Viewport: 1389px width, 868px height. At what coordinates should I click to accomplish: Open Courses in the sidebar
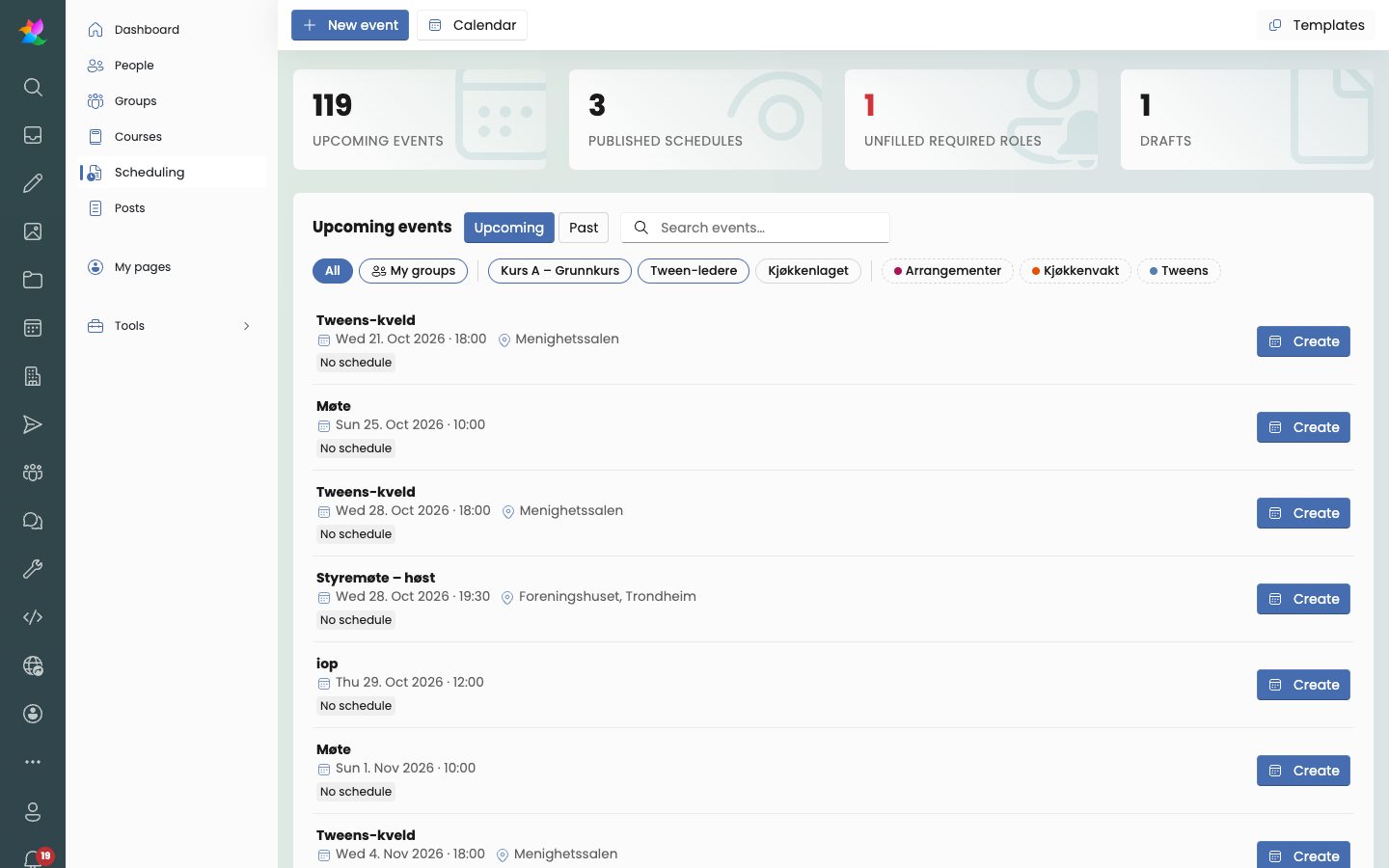coord(172,137)
